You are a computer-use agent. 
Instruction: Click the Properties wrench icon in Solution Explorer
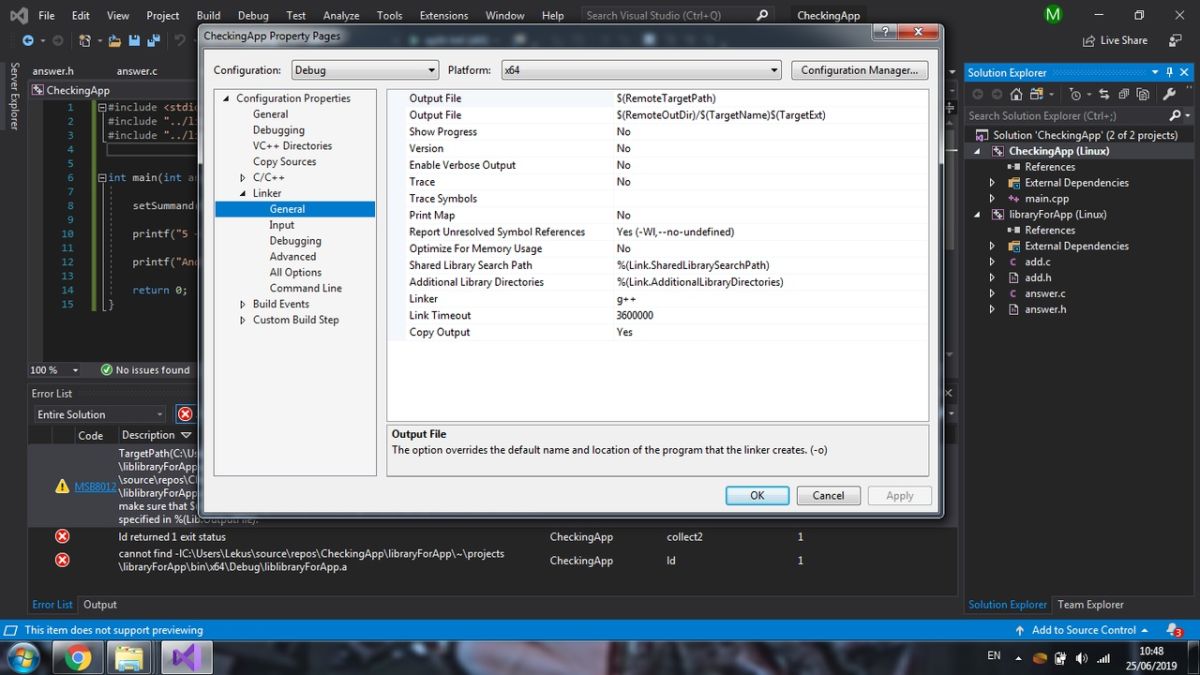coord(1169,94)
